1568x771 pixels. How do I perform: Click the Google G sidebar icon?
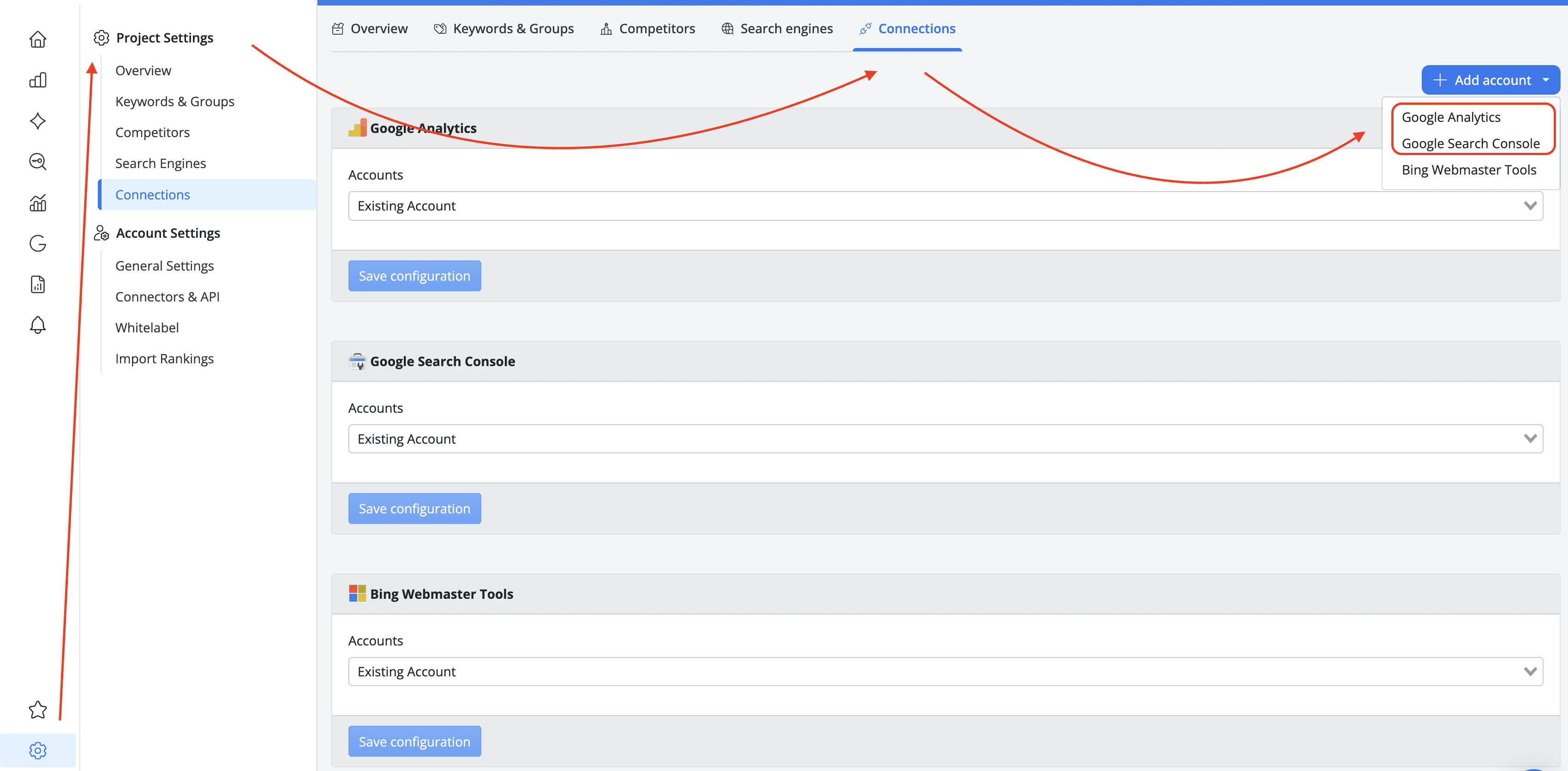pos(38,243)
